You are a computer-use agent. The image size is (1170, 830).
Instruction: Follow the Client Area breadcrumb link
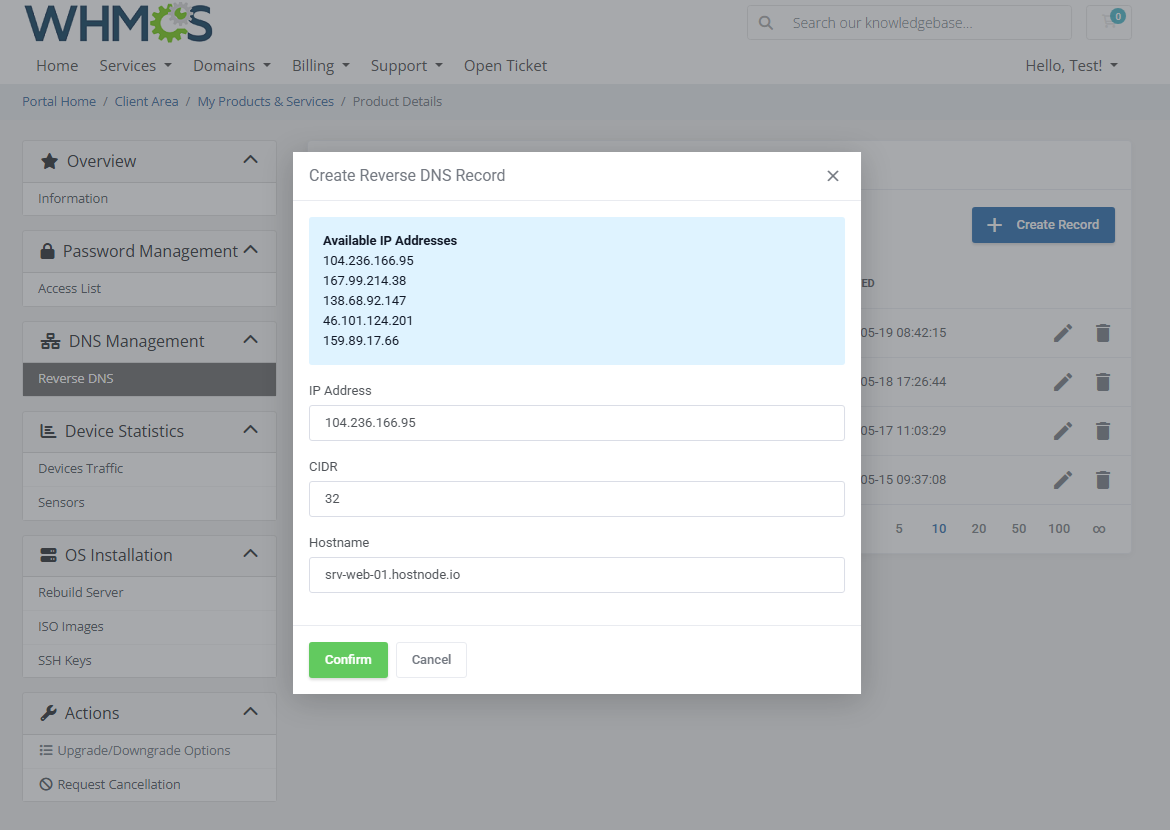[146, 102]
